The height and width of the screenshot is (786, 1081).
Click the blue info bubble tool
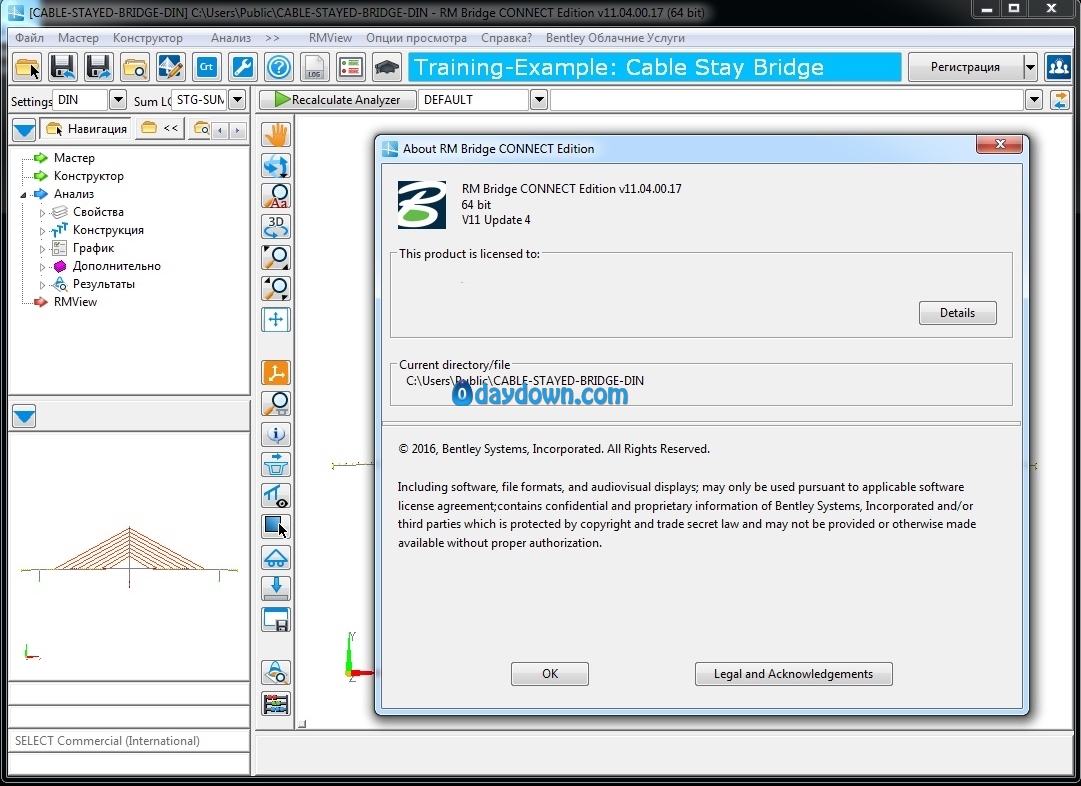coord(276,434)
